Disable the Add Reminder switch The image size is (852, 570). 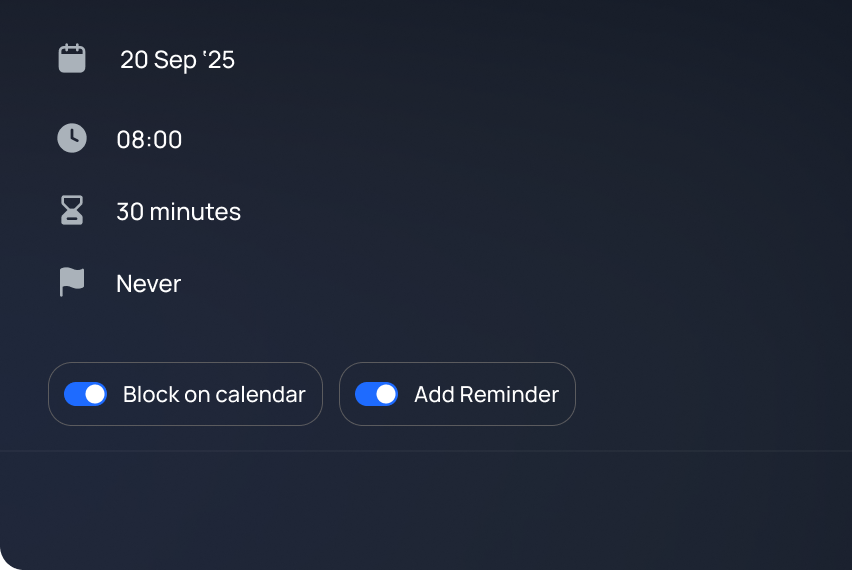point(376,394)
